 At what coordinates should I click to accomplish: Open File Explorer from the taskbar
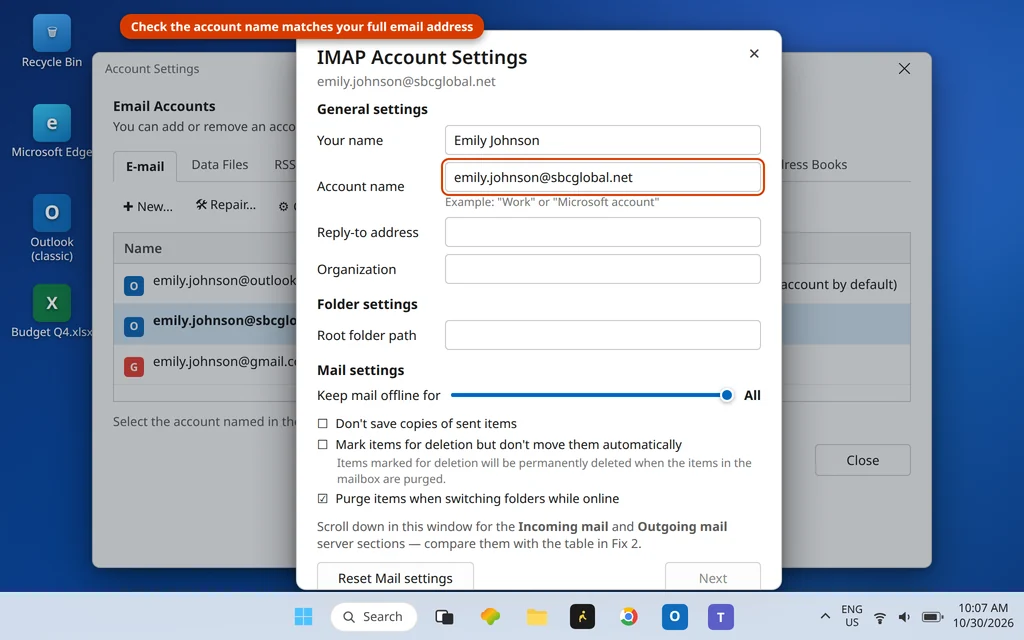click(x=537, y=616)
